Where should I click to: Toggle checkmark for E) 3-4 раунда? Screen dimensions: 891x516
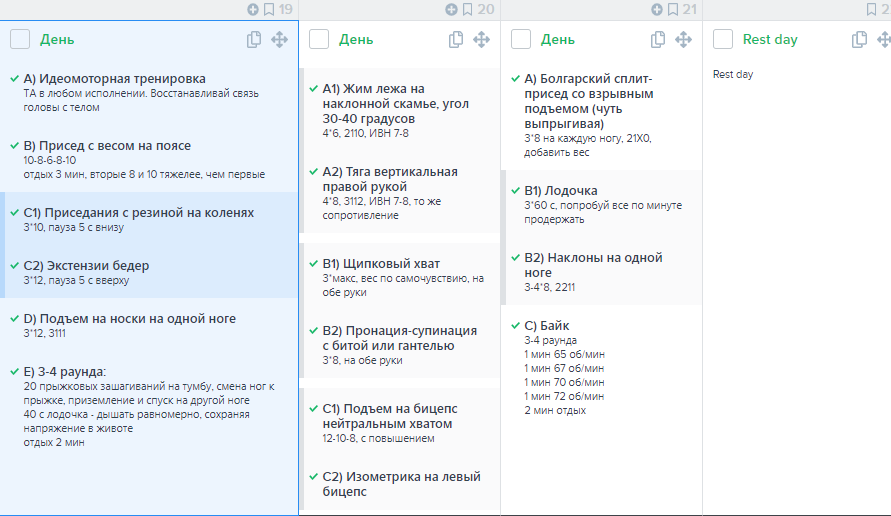tap(15, 372)
